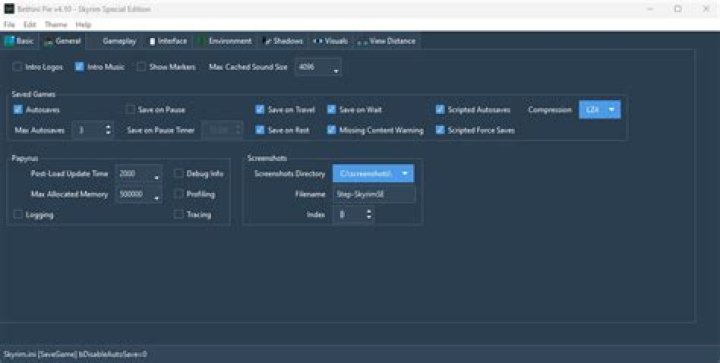
Task: Enable the Save on Pause checkbox
Action: pyautogui.click(x=130, y=110)
